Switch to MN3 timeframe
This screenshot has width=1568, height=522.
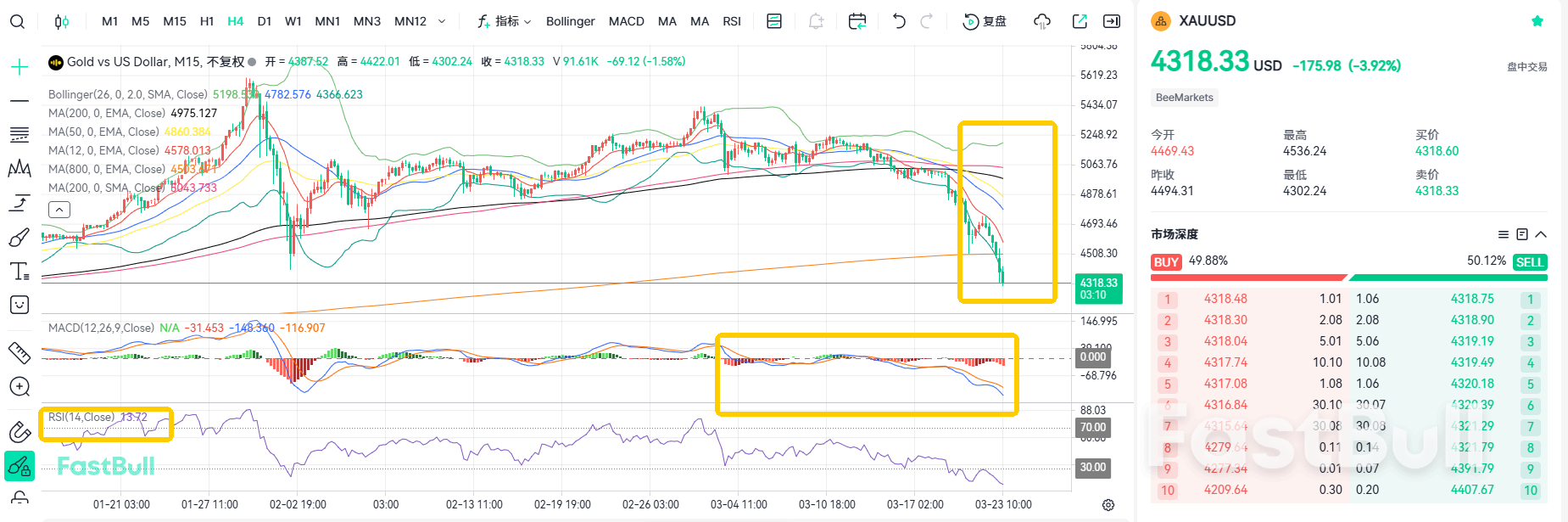click(x=367, y=21)
